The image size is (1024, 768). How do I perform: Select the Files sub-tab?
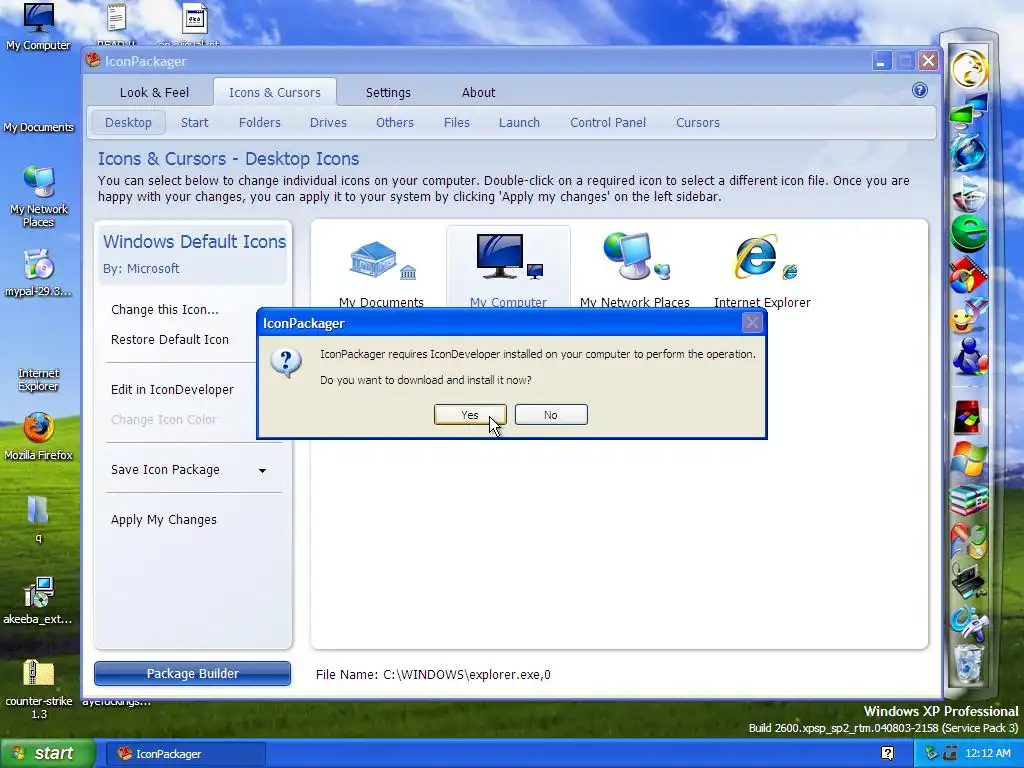456,123
